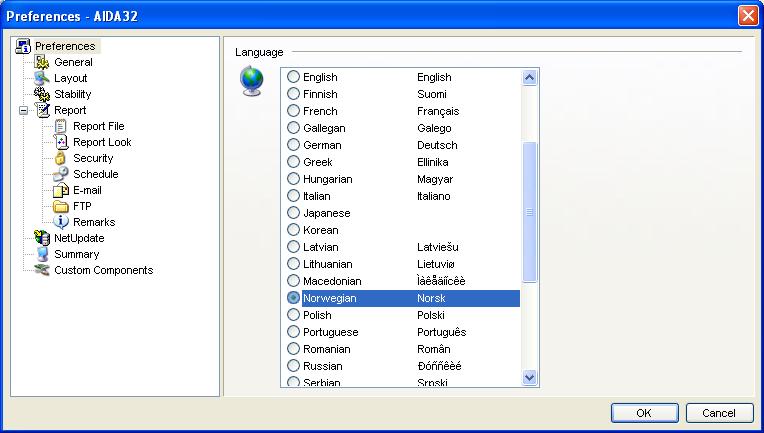Screen dimensions: 764x433
Task: Open the Custom Components page
Action: [104, 270]
